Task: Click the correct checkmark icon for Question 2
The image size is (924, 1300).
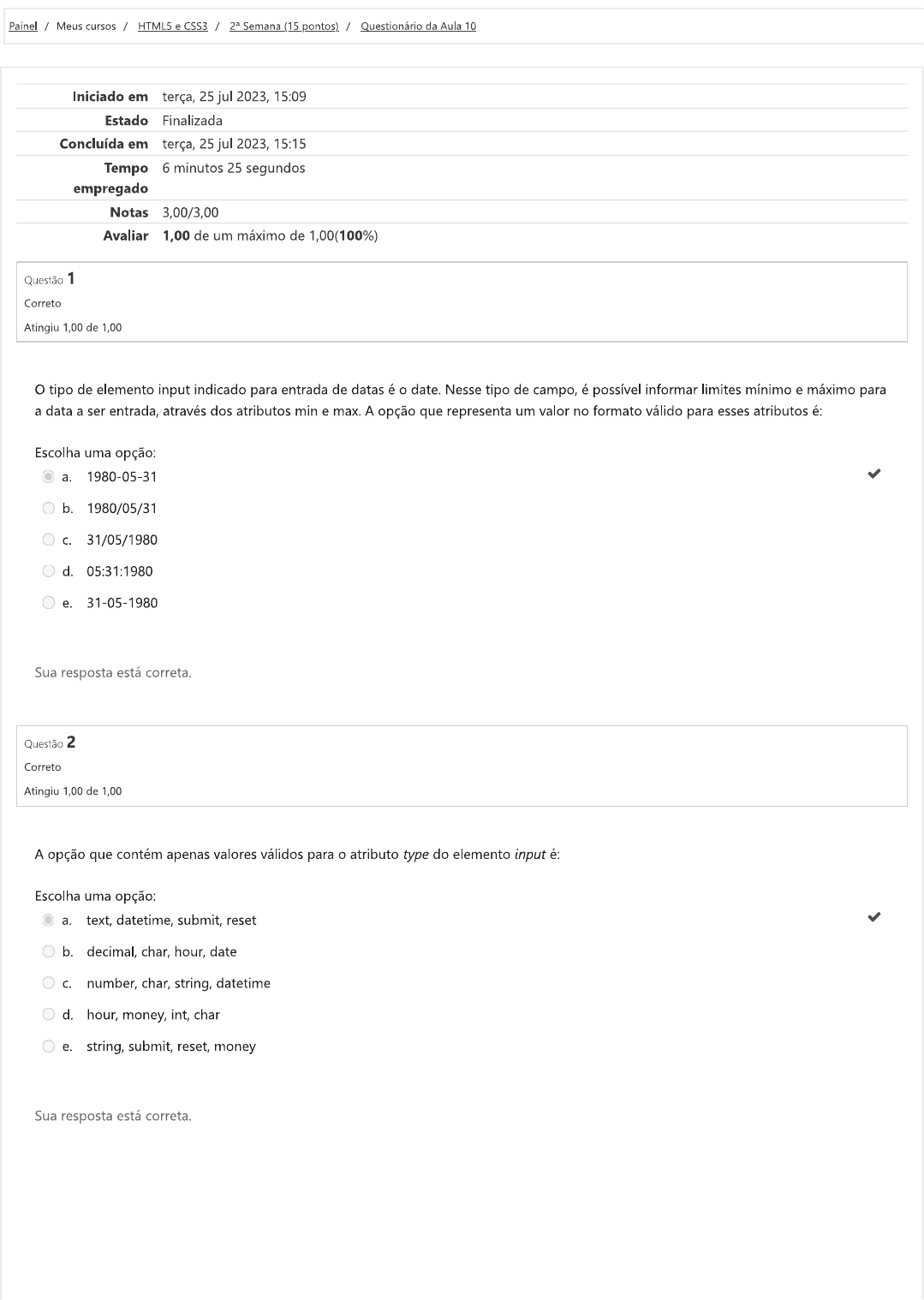Action: point(873,917)
